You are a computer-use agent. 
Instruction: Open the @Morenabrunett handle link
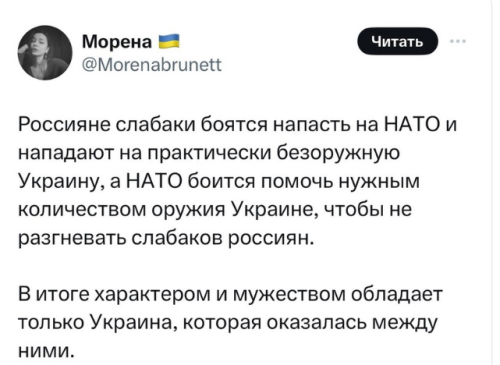pyautogui.click(x=152, y=65)
